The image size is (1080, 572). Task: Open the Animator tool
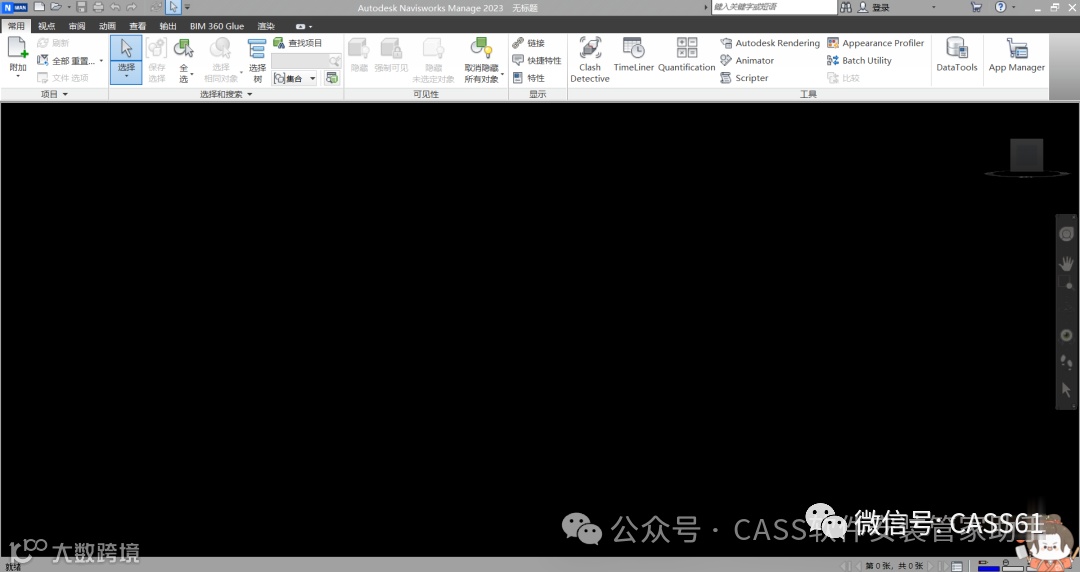747,61
